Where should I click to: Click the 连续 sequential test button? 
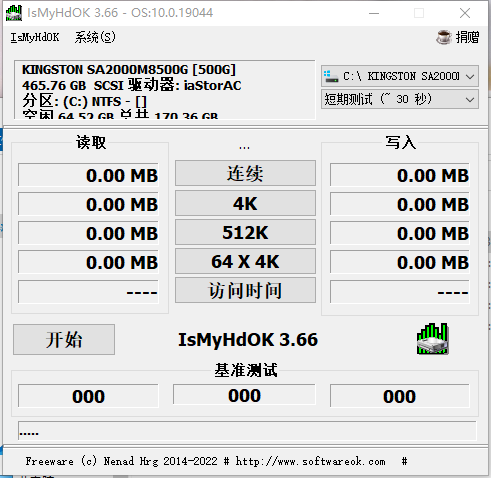245,173
